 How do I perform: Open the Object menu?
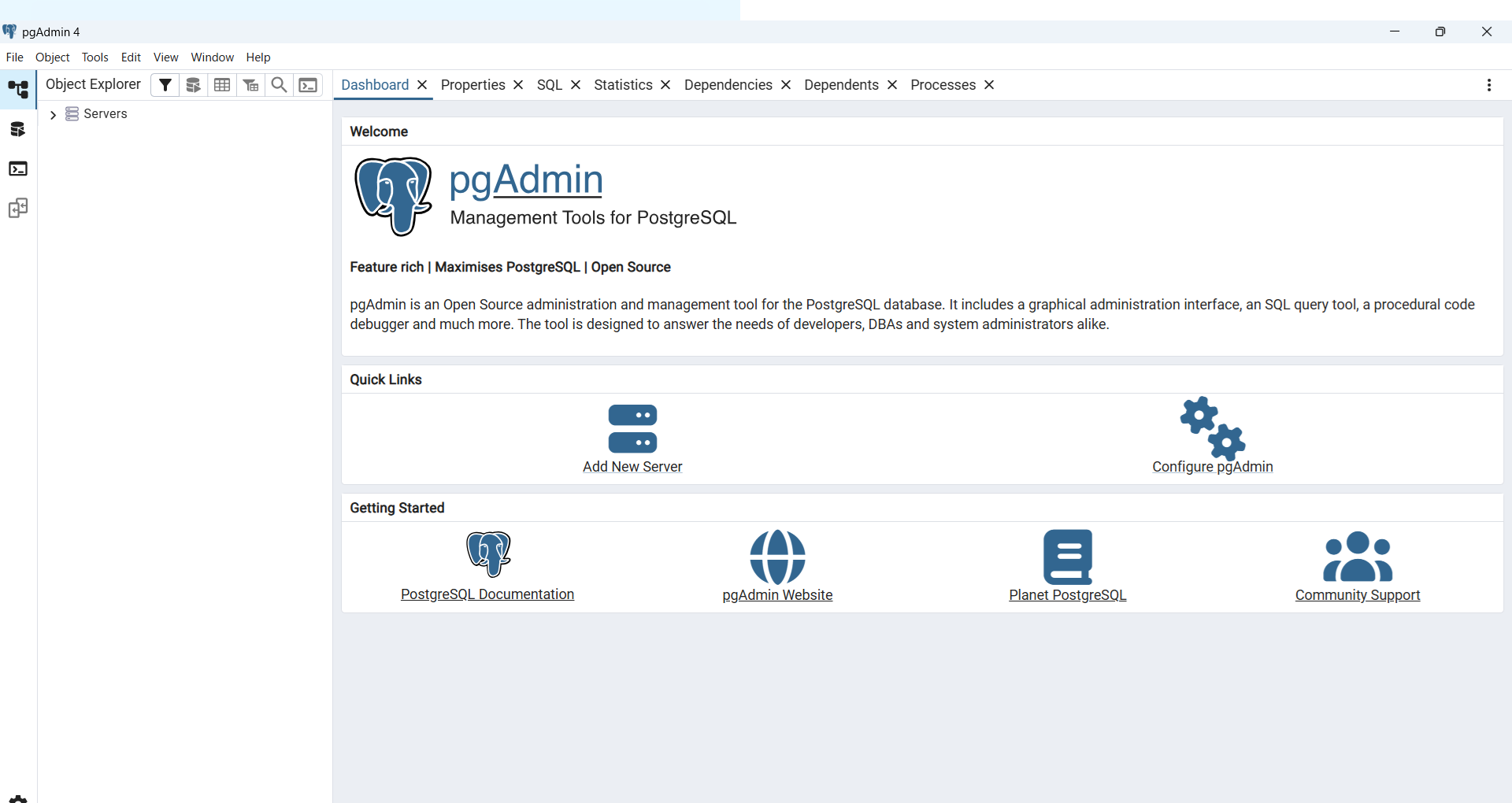tap(52, 57)
